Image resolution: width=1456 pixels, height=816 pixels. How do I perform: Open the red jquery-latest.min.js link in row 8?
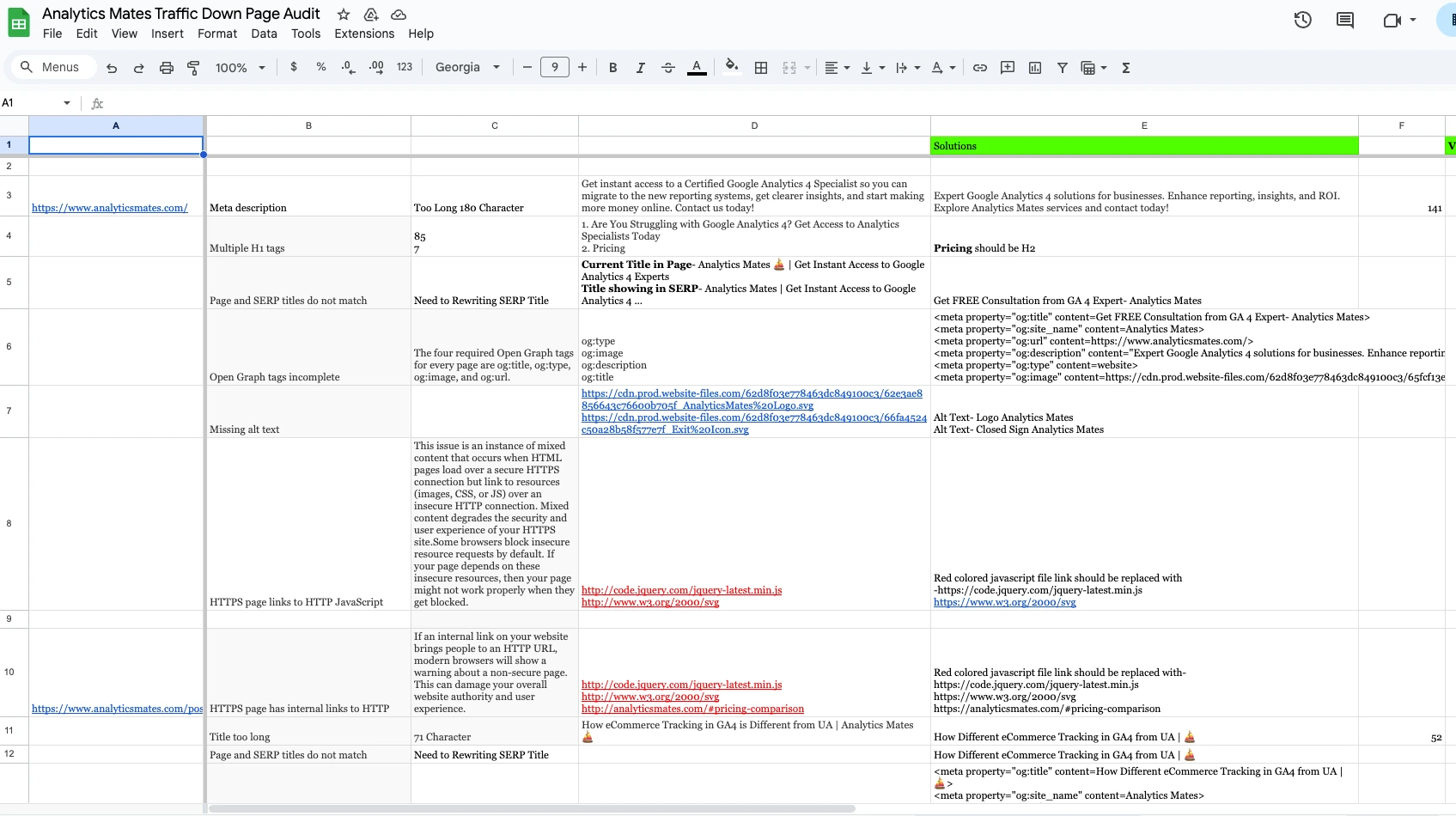pos(681,590)
